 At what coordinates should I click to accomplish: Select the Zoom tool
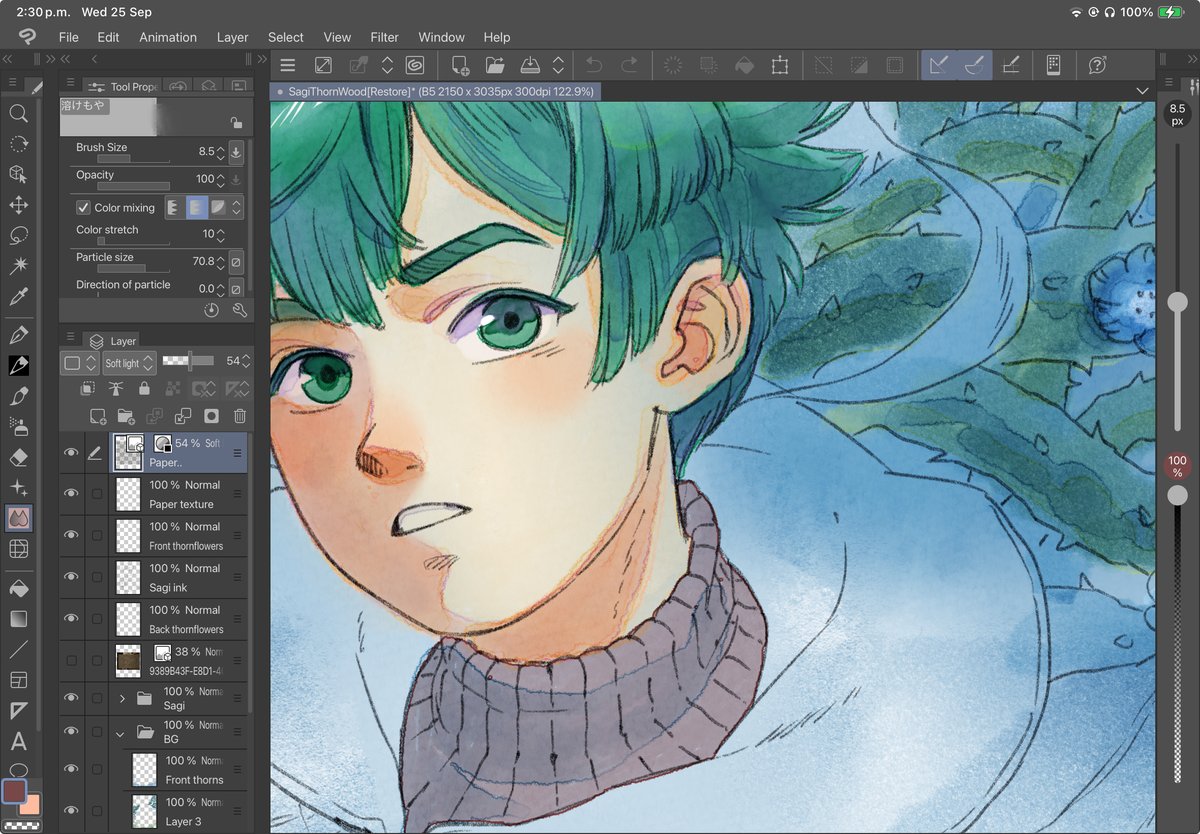pos(19,114)
